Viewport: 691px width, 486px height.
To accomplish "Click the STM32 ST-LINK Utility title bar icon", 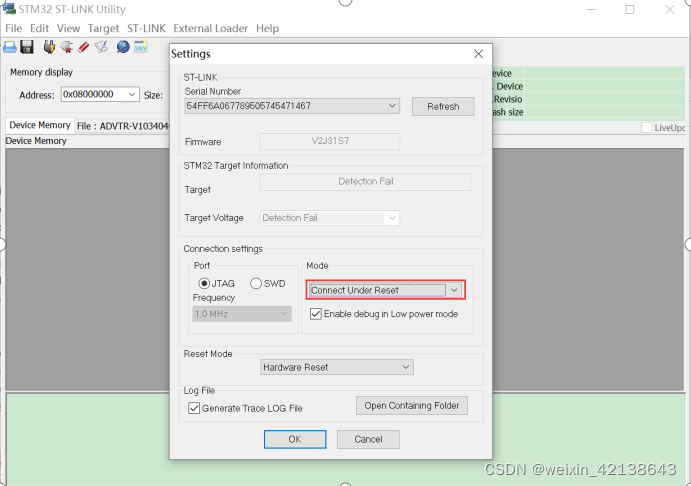I will coord(9,8).
